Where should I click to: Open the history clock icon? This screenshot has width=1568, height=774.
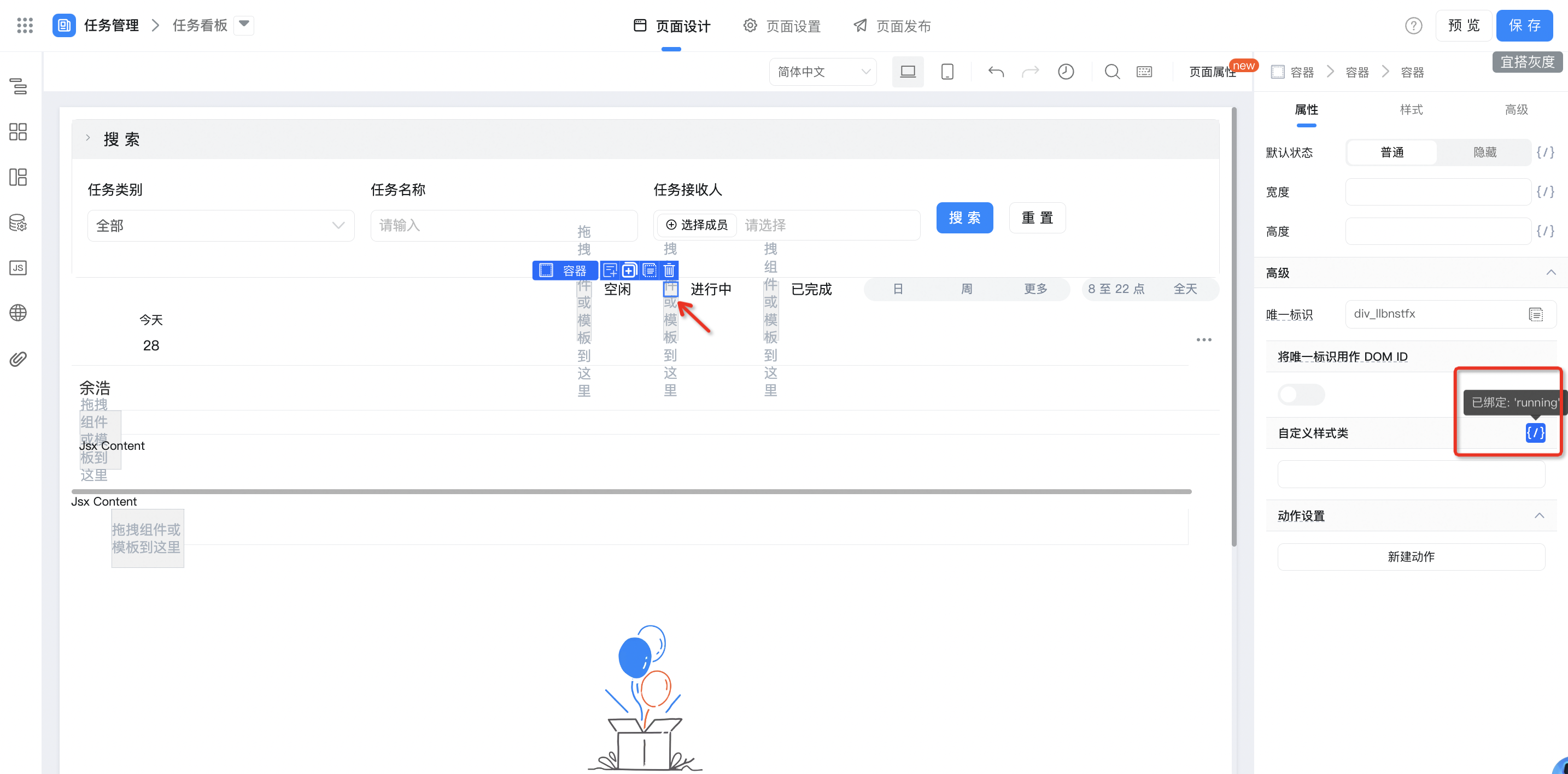tap(1066, 72)
